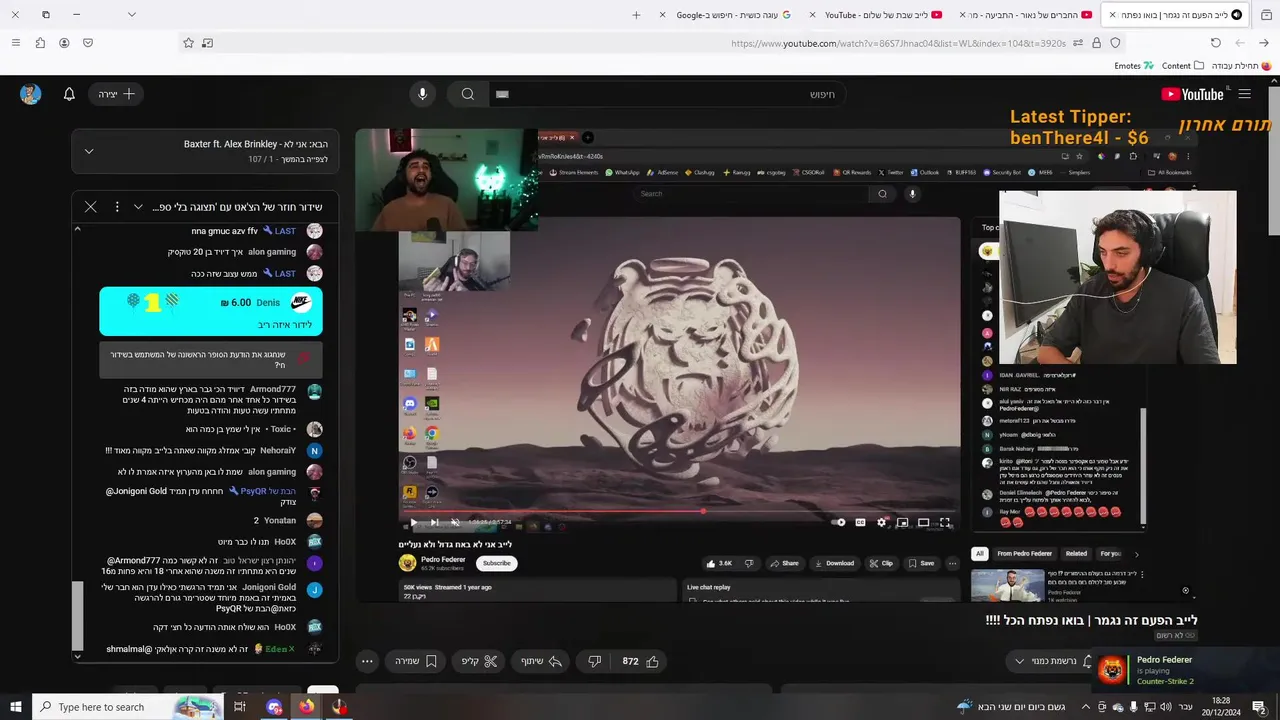Open Task View on the taskbar
The image size is (1280, 720).
(240, 707)
